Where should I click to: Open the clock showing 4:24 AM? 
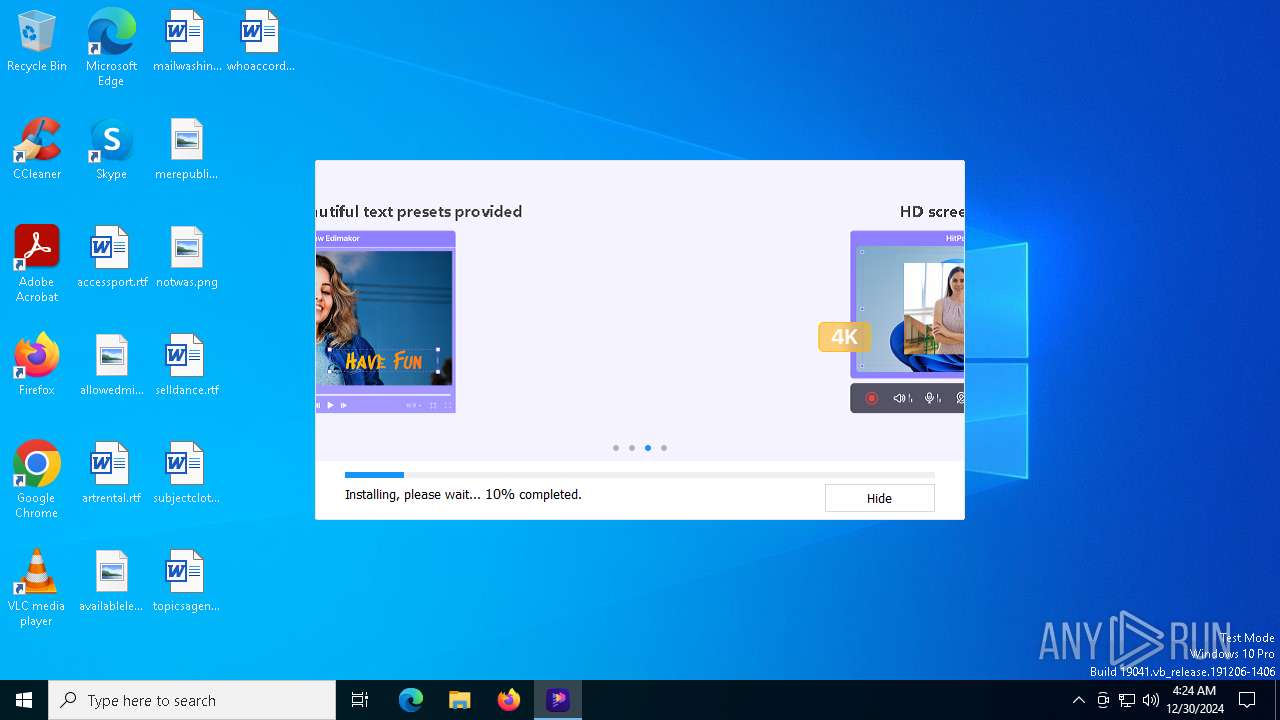1194,700
